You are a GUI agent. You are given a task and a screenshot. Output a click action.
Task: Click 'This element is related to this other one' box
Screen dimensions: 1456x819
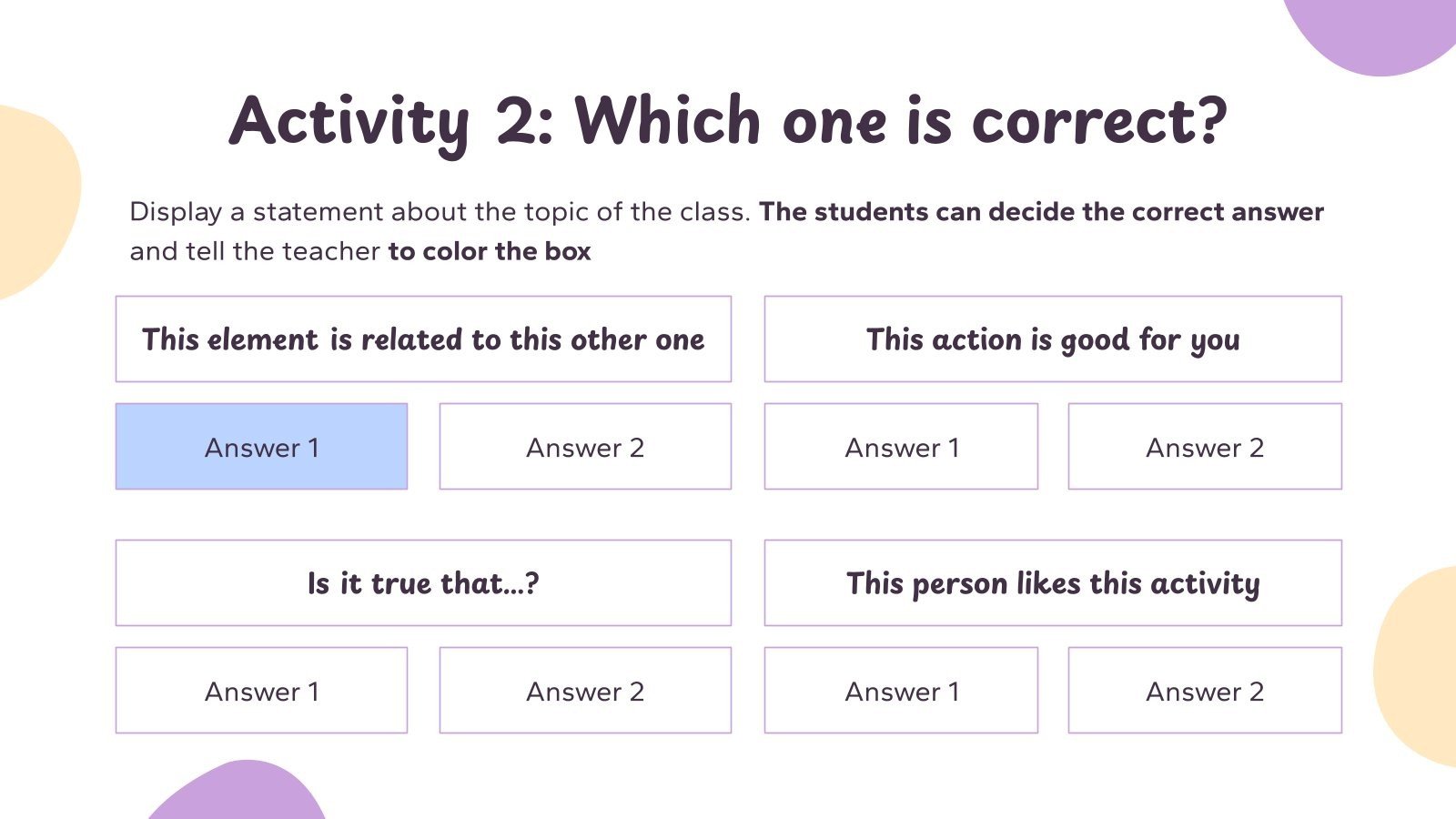423,339
